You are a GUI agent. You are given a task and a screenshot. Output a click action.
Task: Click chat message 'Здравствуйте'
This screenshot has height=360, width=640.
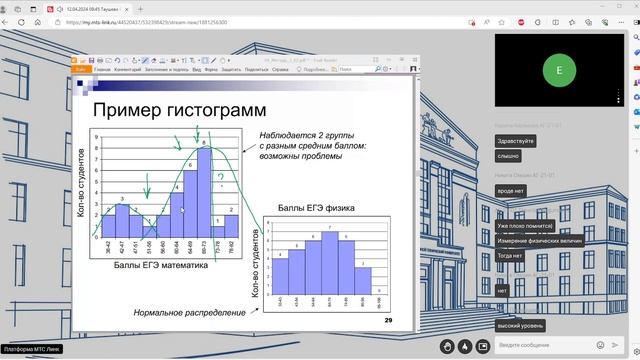pos(515,141)
